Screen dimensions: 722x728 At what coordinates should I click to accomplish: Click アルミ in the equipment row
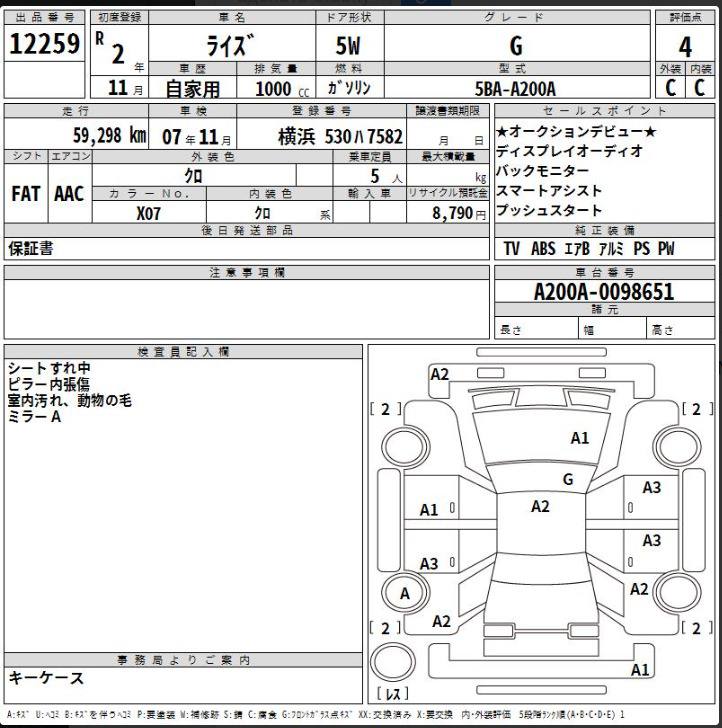pyautogui.click(x=611, y=249)
